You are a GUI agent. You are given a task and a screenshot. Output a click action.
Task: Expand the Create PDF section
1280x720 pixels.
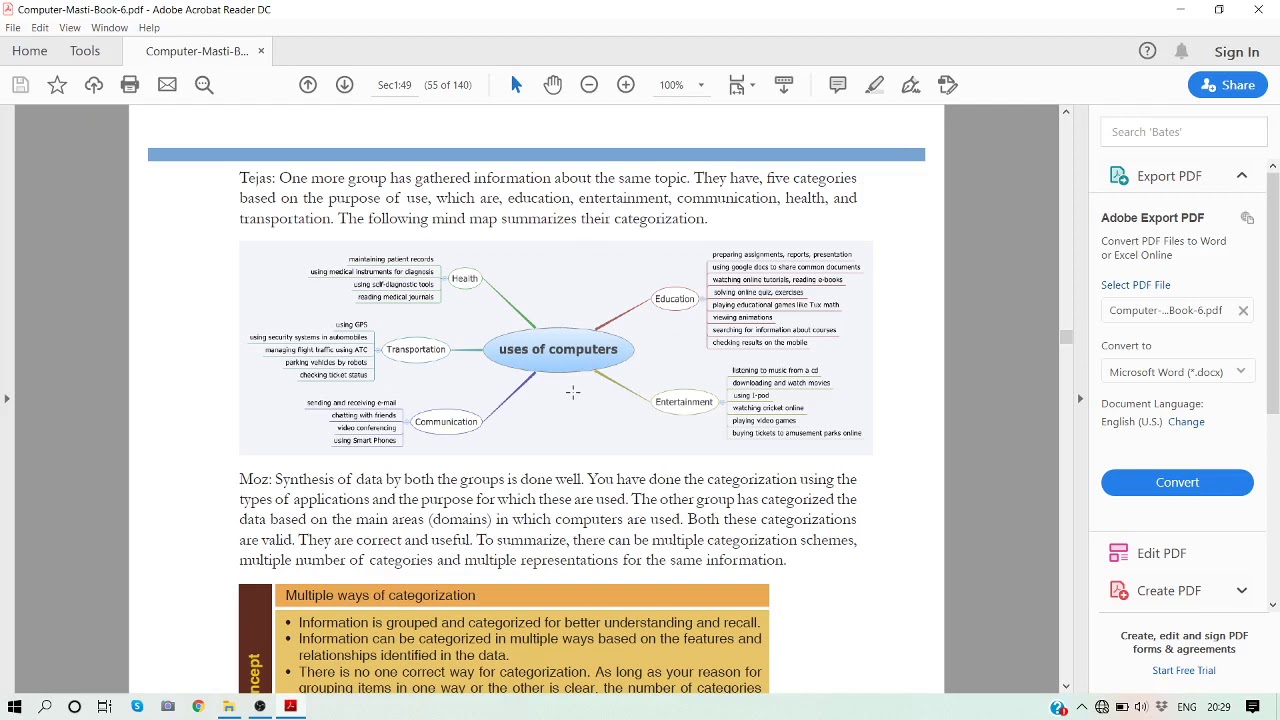pyautogui.click(x=1242, y=591)
